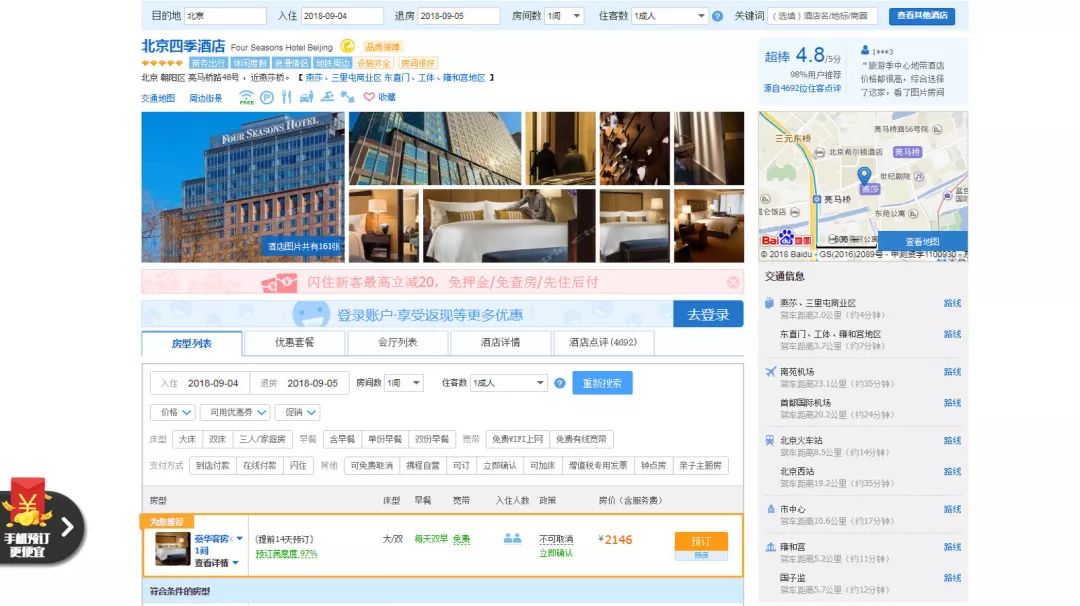Close the pink 闪住 promotion banner
The image size is (1080, 606).
733,282
